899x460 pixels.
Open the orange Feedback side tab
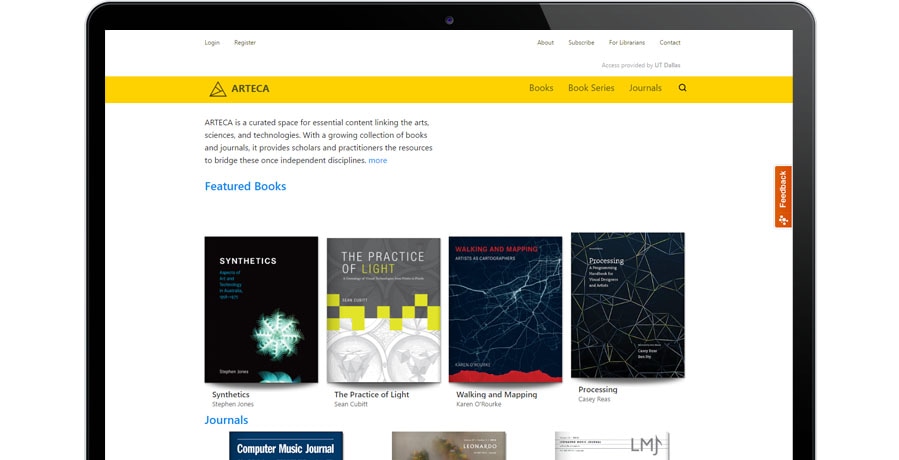[x=783, y=197]
